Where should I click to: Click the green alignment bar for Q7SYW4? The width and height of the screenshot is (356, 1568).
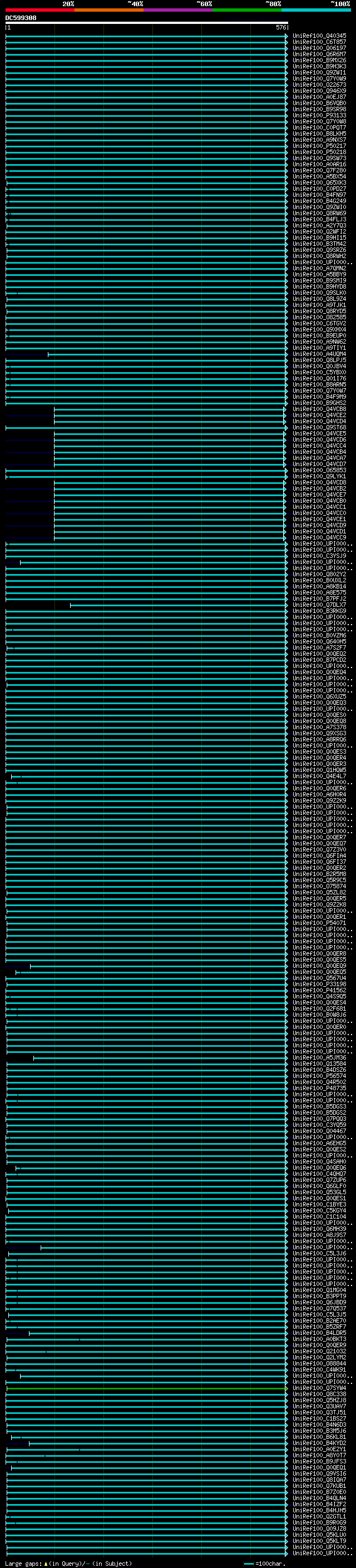[146, 1388]
